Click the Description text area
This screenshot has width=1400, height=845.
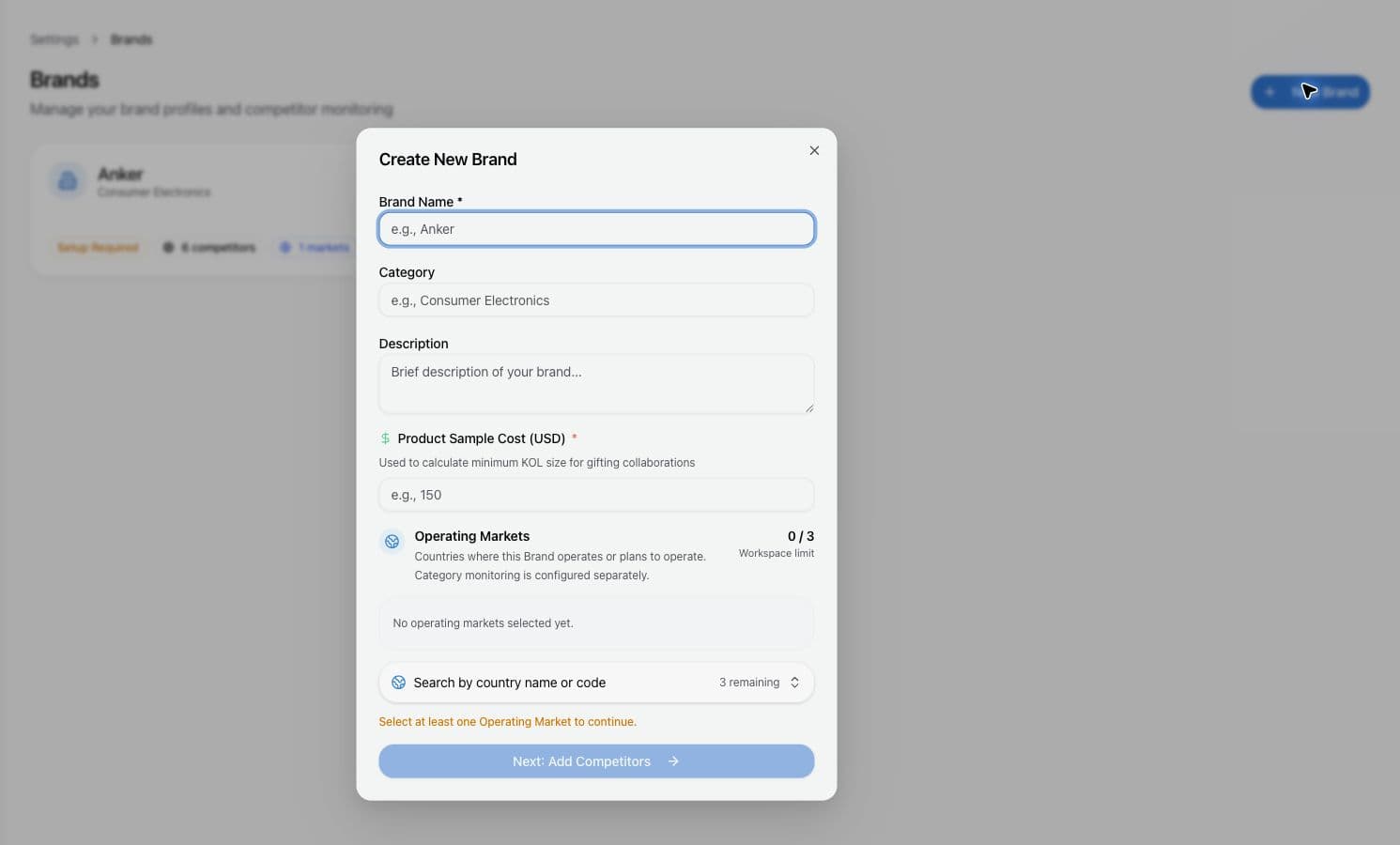click(596, 384)
